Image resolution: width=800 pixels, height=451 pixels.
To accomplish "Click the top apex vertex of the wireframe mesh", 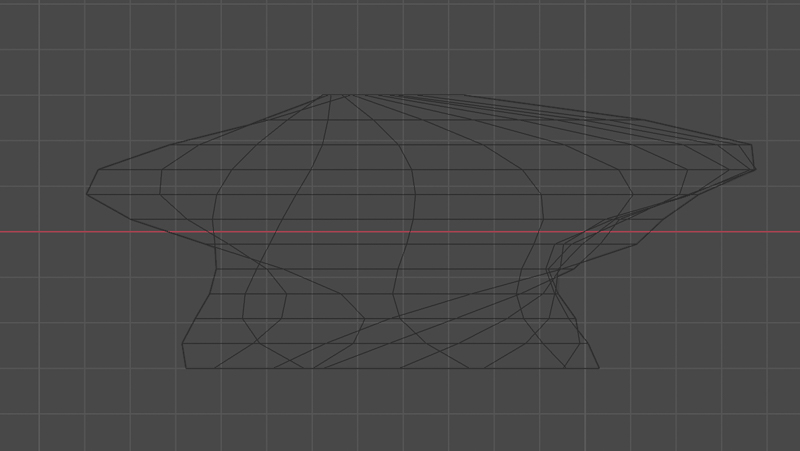I will (x=327, y=95).
